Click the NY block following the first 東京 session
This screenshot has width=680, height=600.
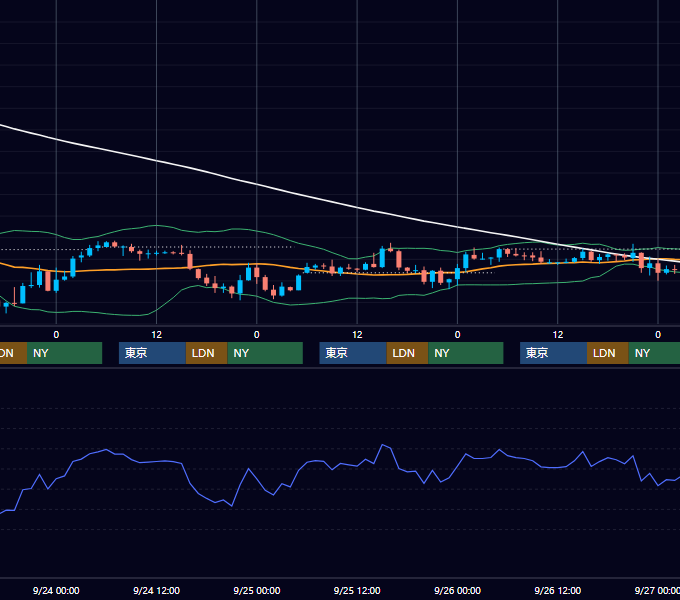point(265,353)
